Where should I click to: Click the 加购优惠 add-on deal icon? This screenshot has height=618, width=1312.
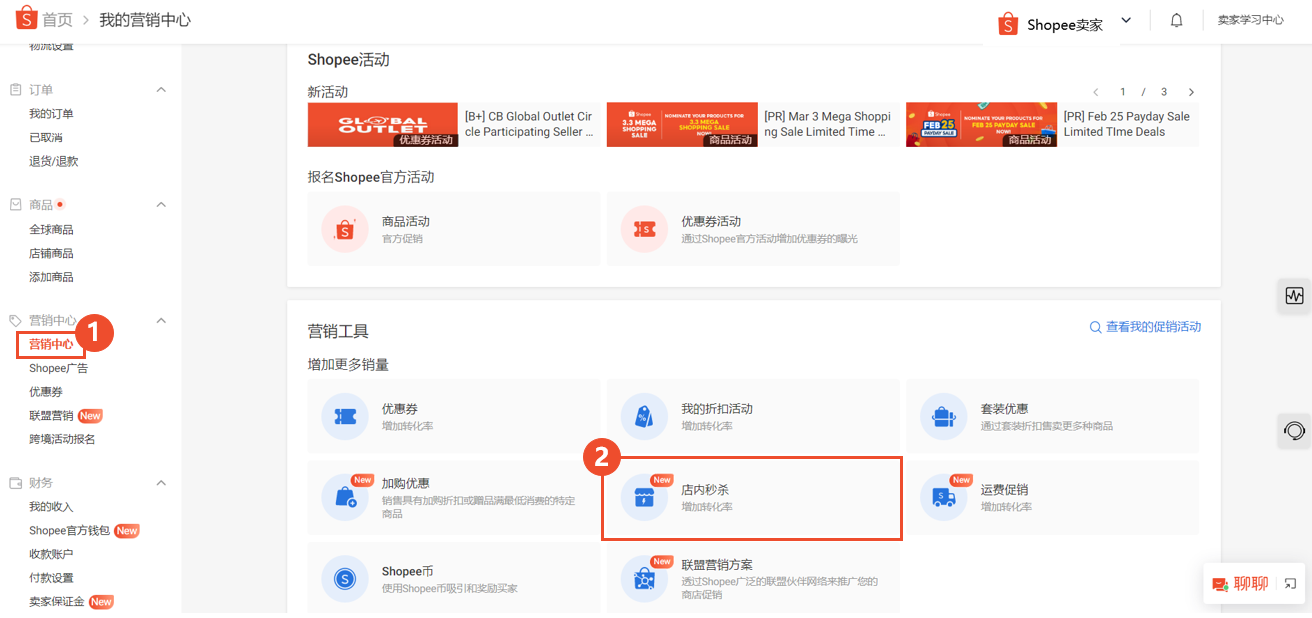(x=345, y=497)
